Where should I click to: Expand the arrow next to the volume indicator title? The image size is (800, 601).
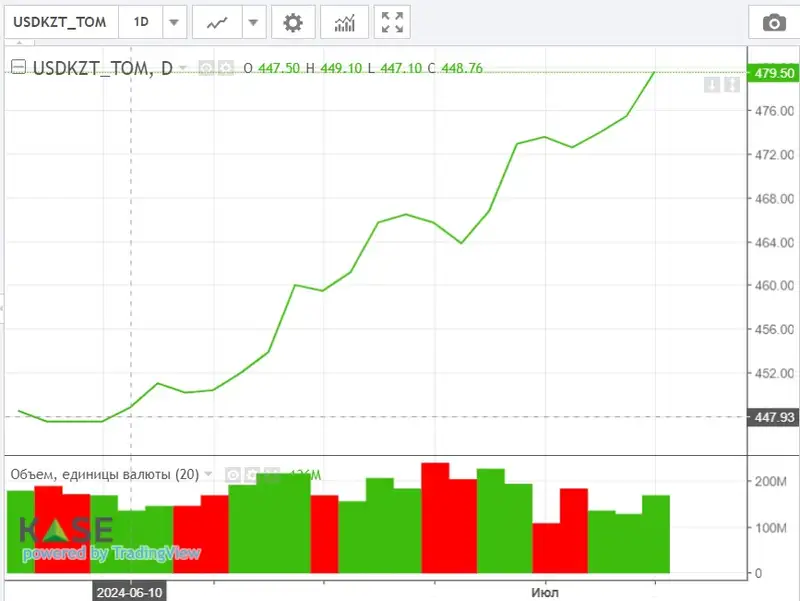[209, 474]
